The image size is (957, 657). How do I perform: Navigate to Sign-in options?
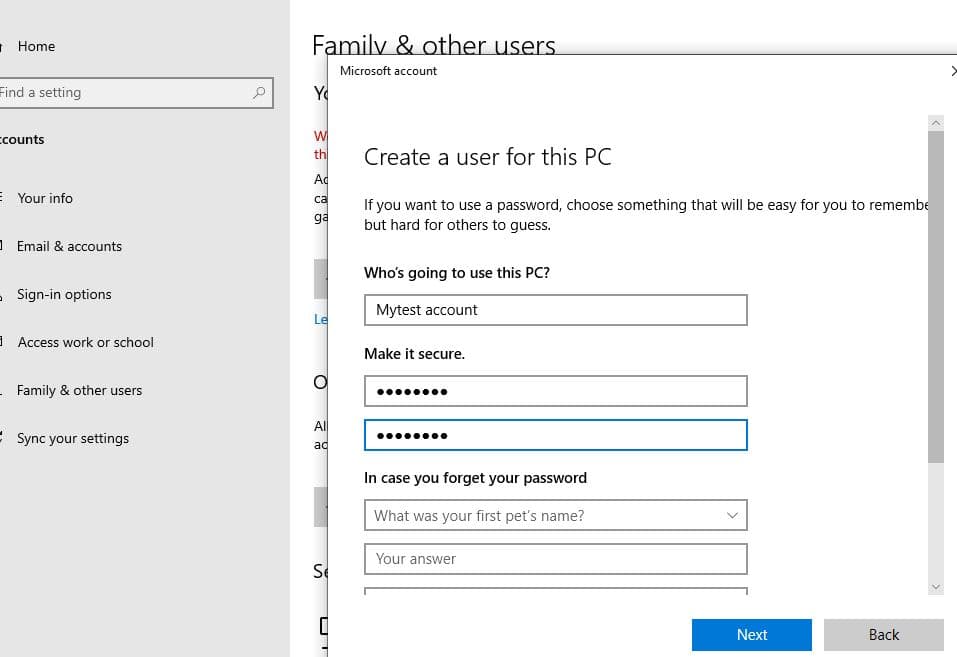[64, 294]
